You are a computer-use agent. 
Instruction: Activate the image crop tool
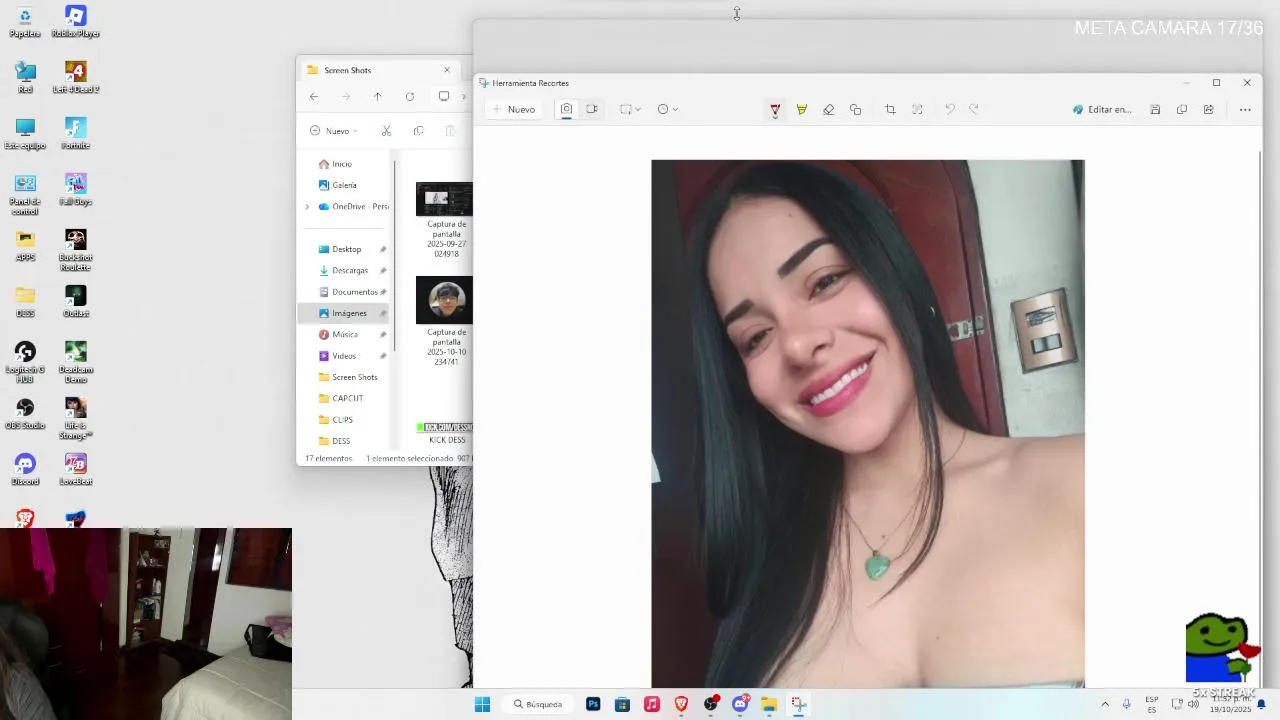click(890, 109)
